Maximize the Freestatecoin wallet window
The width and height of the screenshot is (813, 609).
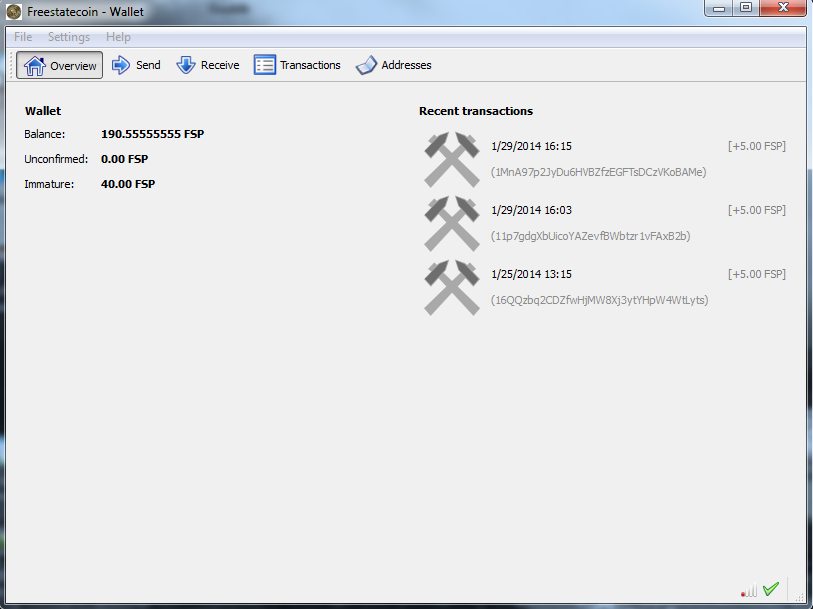(746, 8)
